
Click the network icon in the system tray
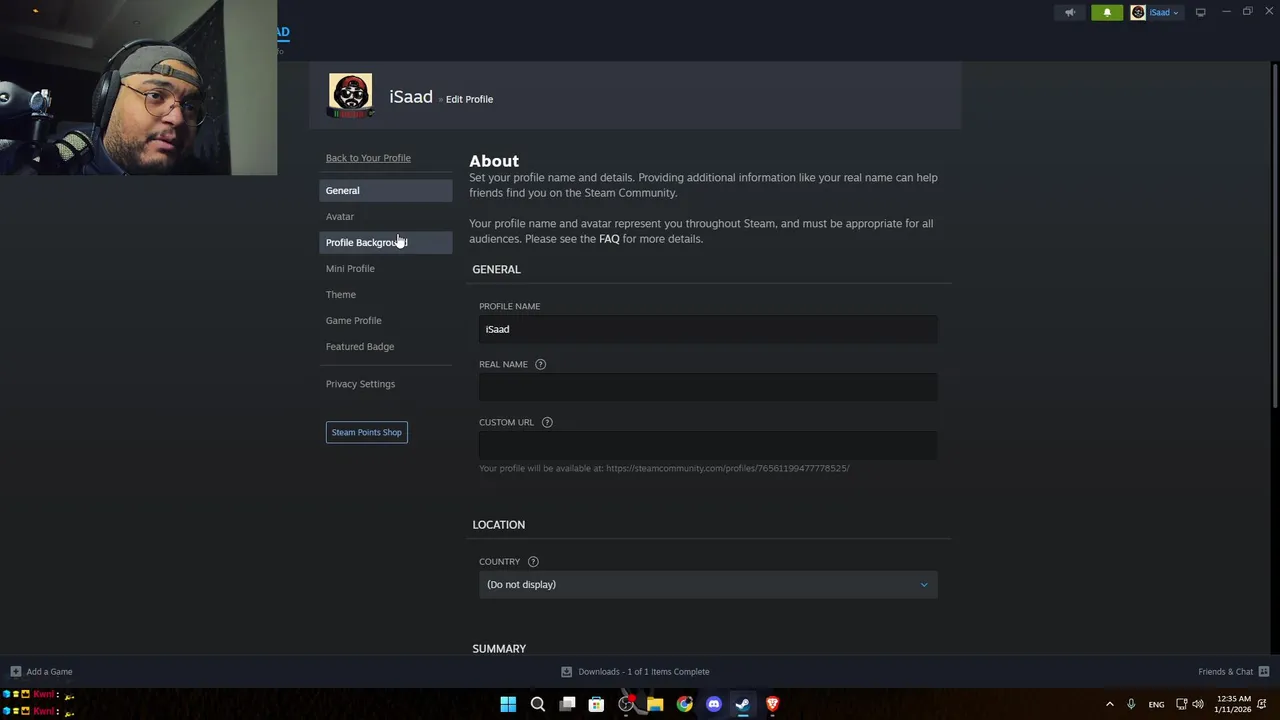coord(1181,704)
